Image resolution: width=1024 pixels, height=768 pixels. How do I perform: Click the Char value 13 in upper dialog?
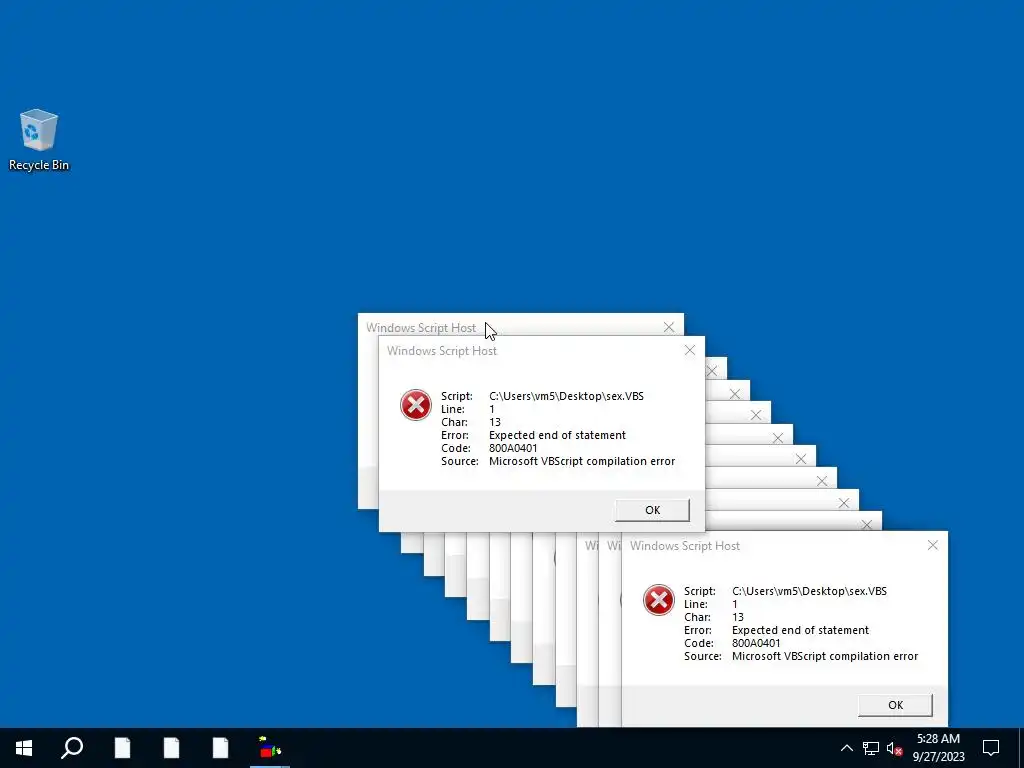tap(494, 422)
